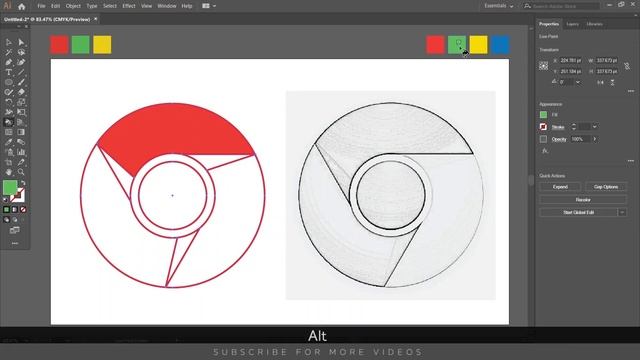Open the stroke weight dropdown
The height and width of the screenshot is (360, 640).
pos(595,127)
